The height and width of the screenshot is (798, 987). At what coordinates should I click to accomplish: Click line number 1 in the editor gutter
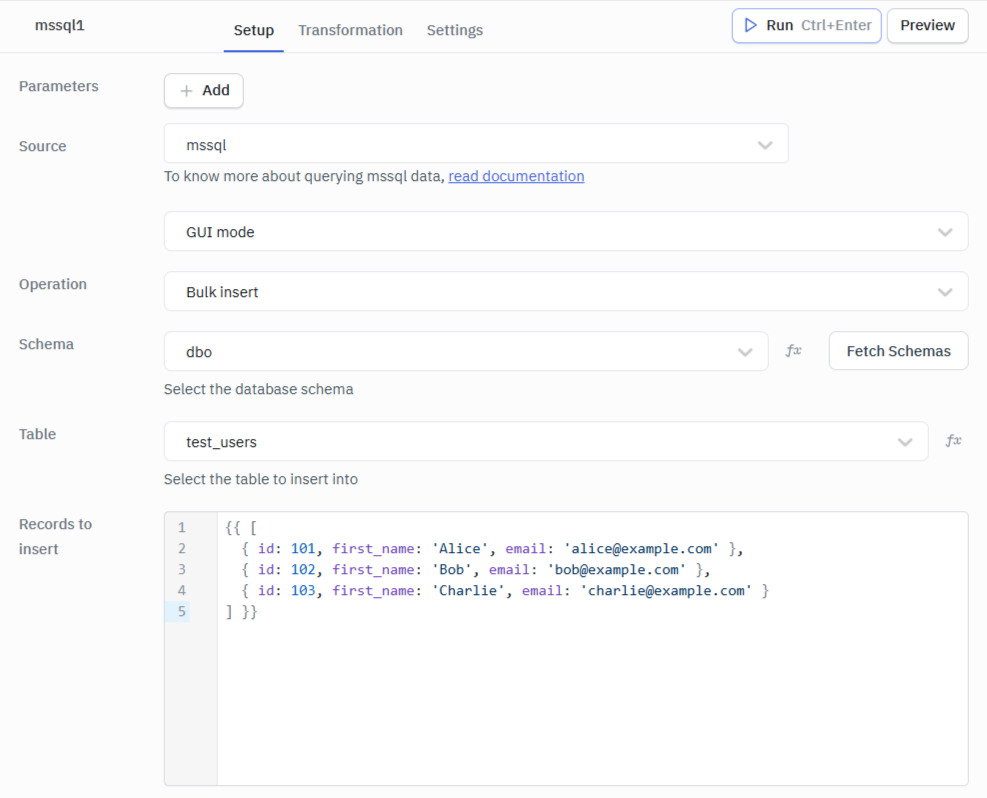pyautogui.click(x=181, y=527)
